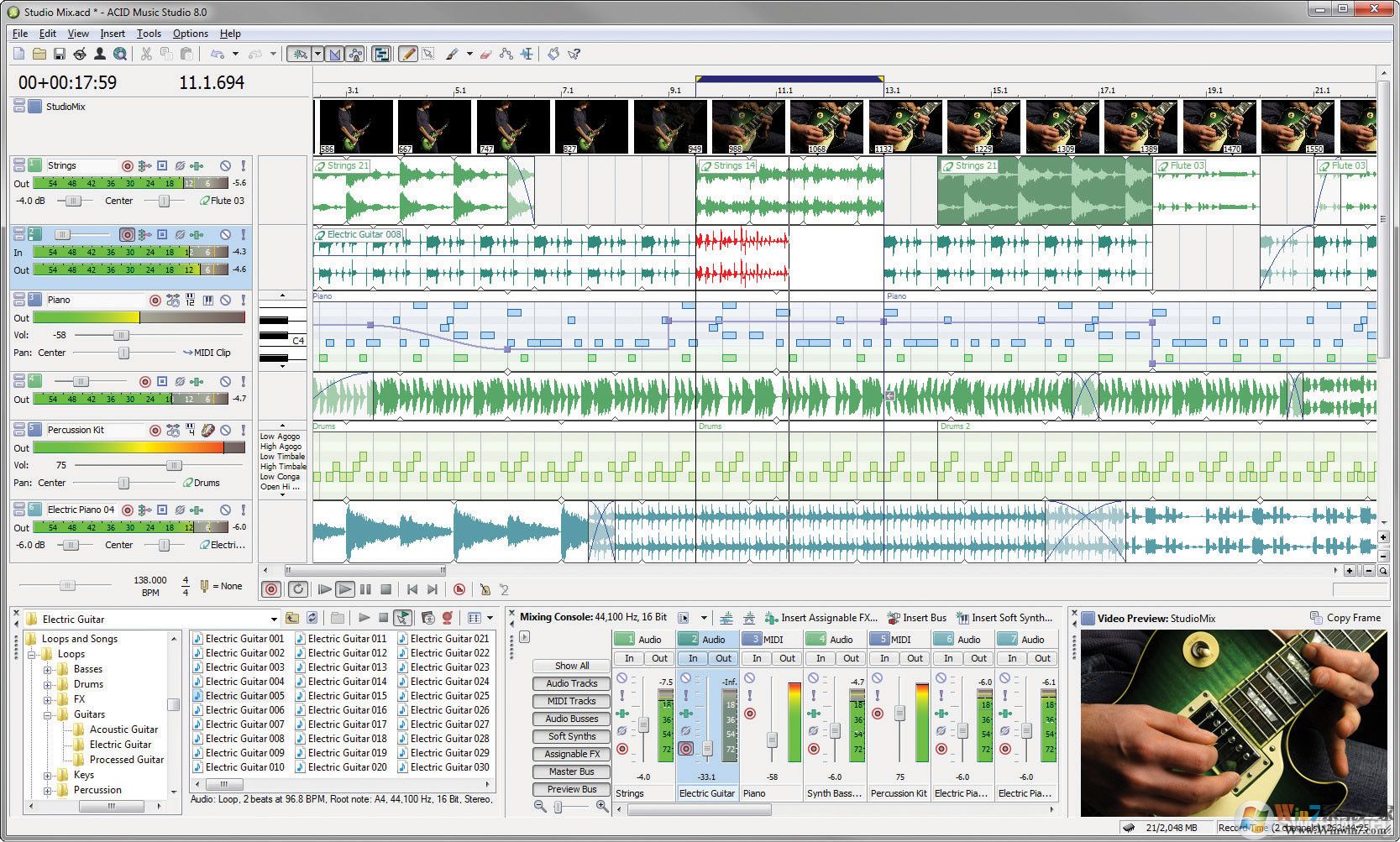The width and height of the screenshot is (1400, 842).
Task: Arm the Strings track for recording
Action: point(127,165)
